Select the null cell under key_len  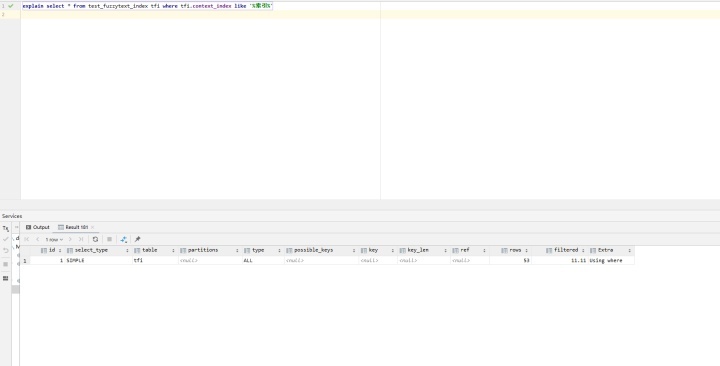click(424, 260)
